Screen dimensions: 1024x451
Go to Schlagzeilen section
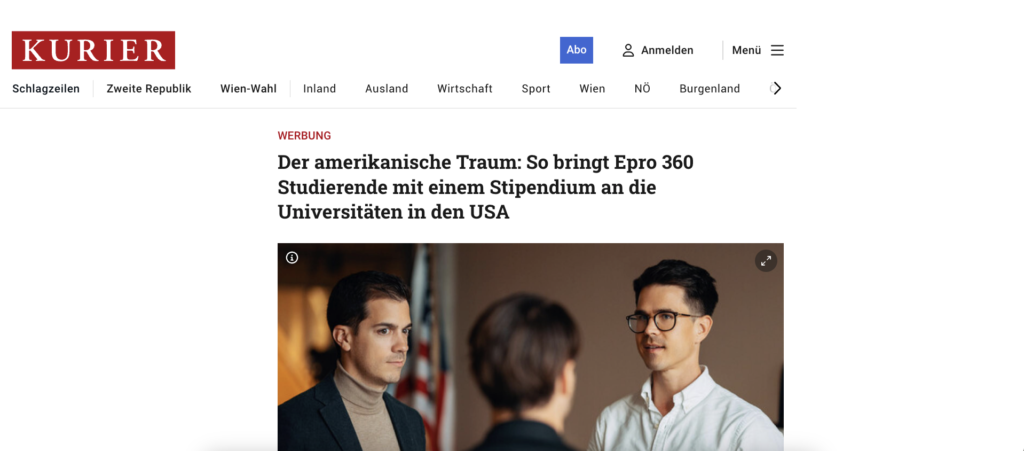46,89
